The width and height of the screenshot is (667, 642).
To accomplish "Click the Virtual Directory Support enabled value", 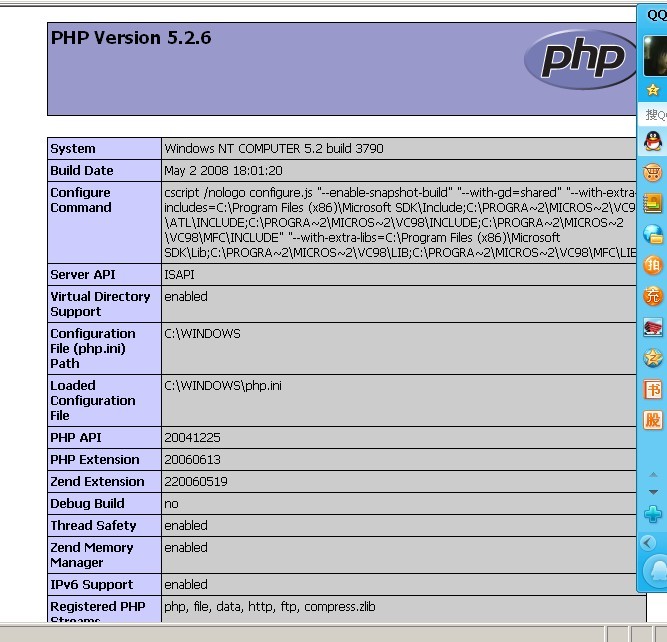I will click(186, 297).
